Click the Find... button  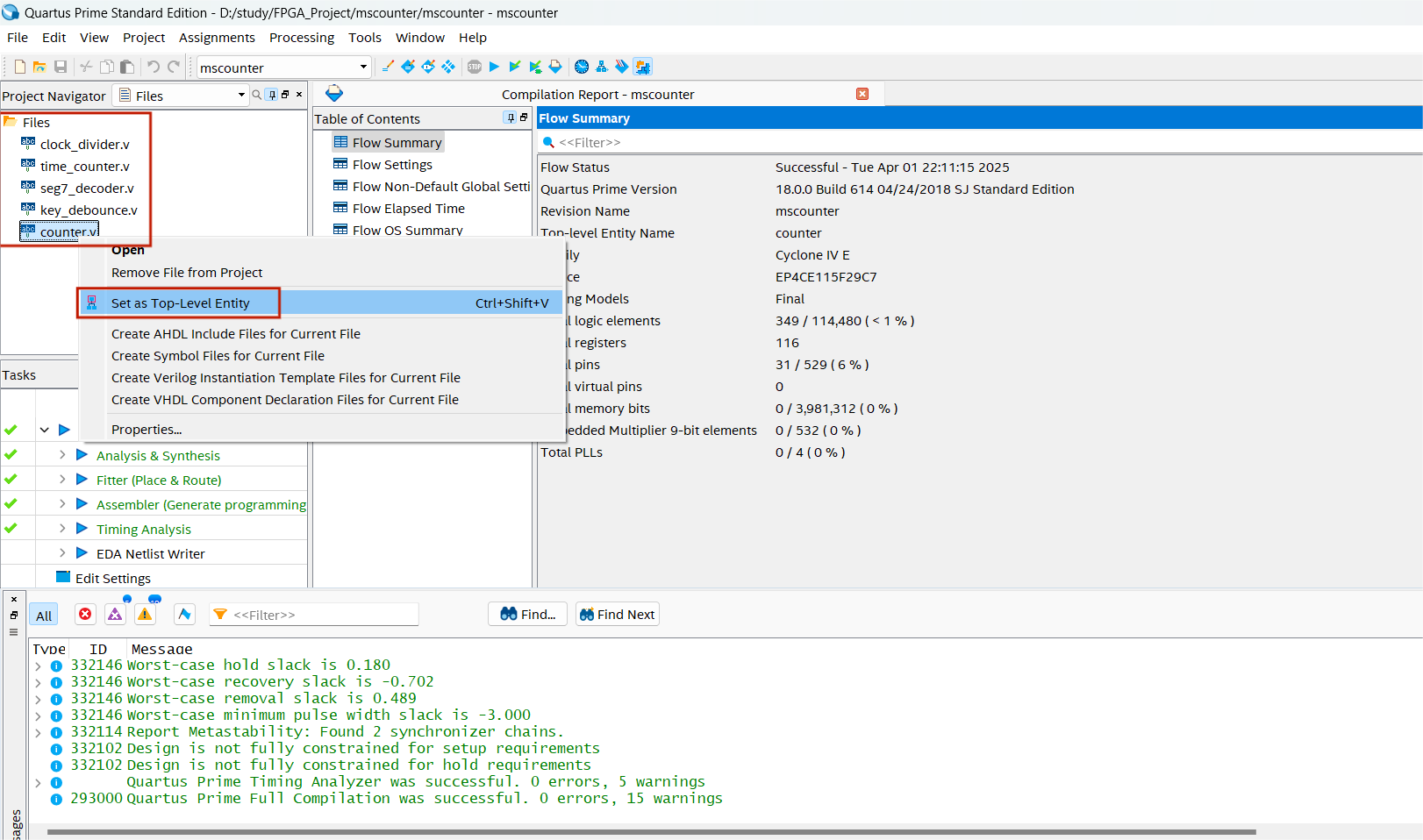(x=527, y=614)
